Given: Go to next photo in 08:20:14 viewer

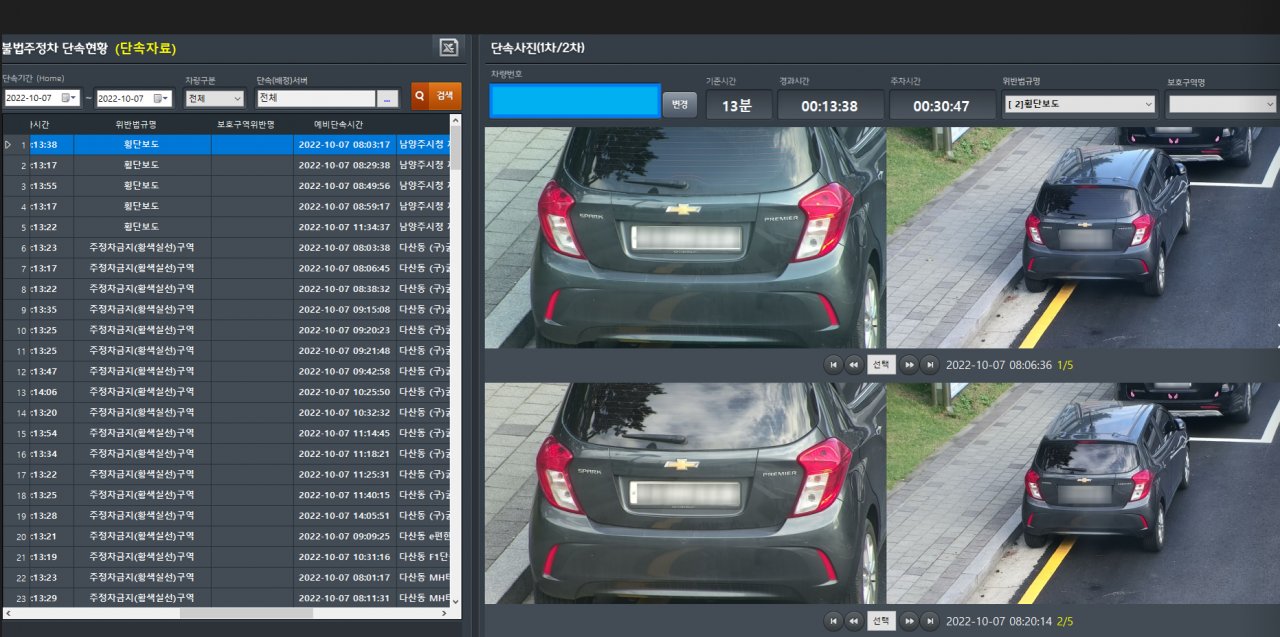Looking at the screenshot, I should click(x=909, y=621).
